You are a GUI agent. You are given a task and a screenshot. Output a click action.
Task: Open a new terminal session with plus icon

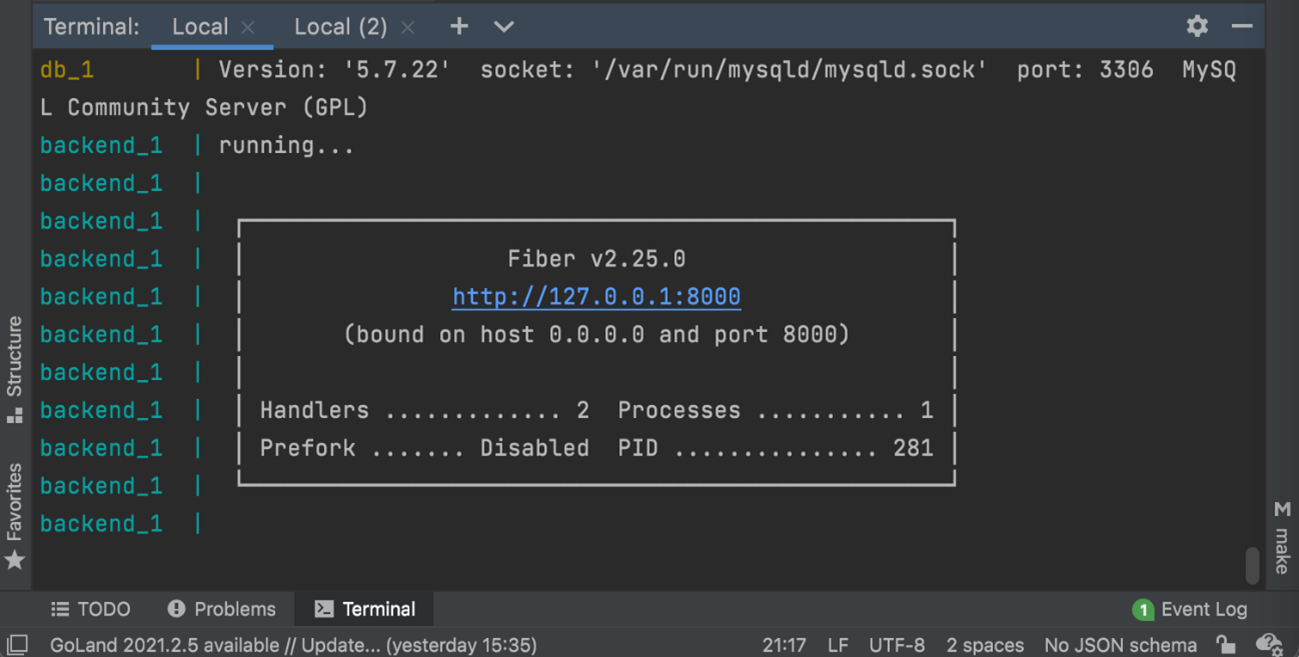[459, 27]
